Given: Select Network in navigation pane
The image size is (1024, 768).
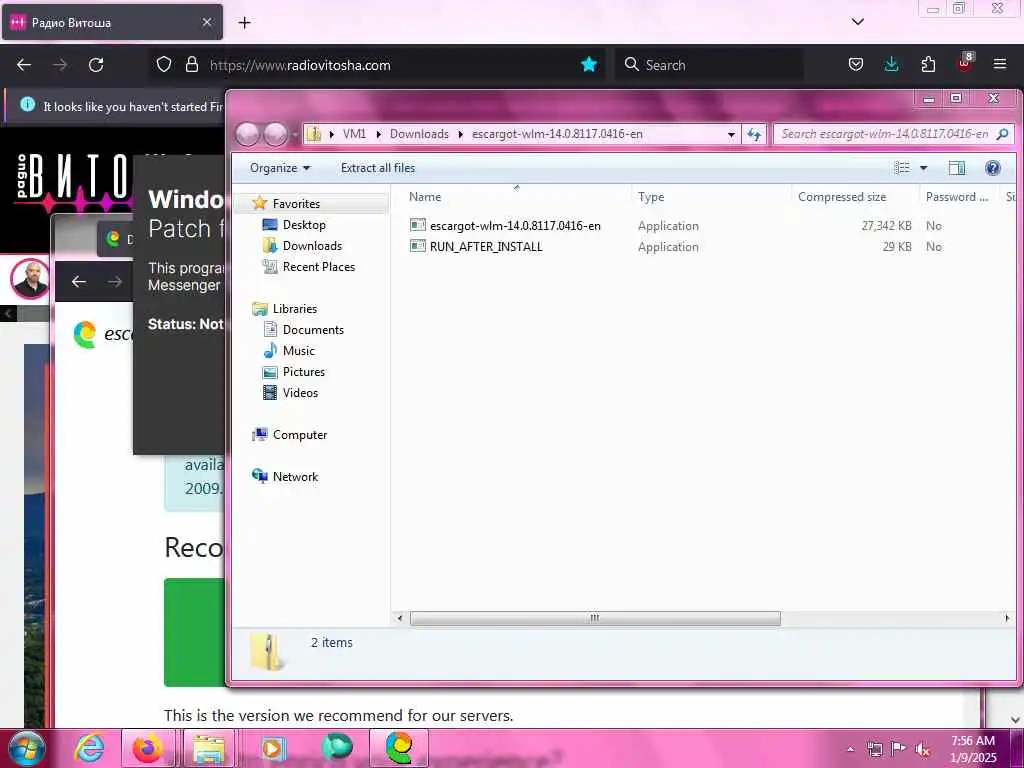Looking at the screenshot, I should (x=295, y=477).
